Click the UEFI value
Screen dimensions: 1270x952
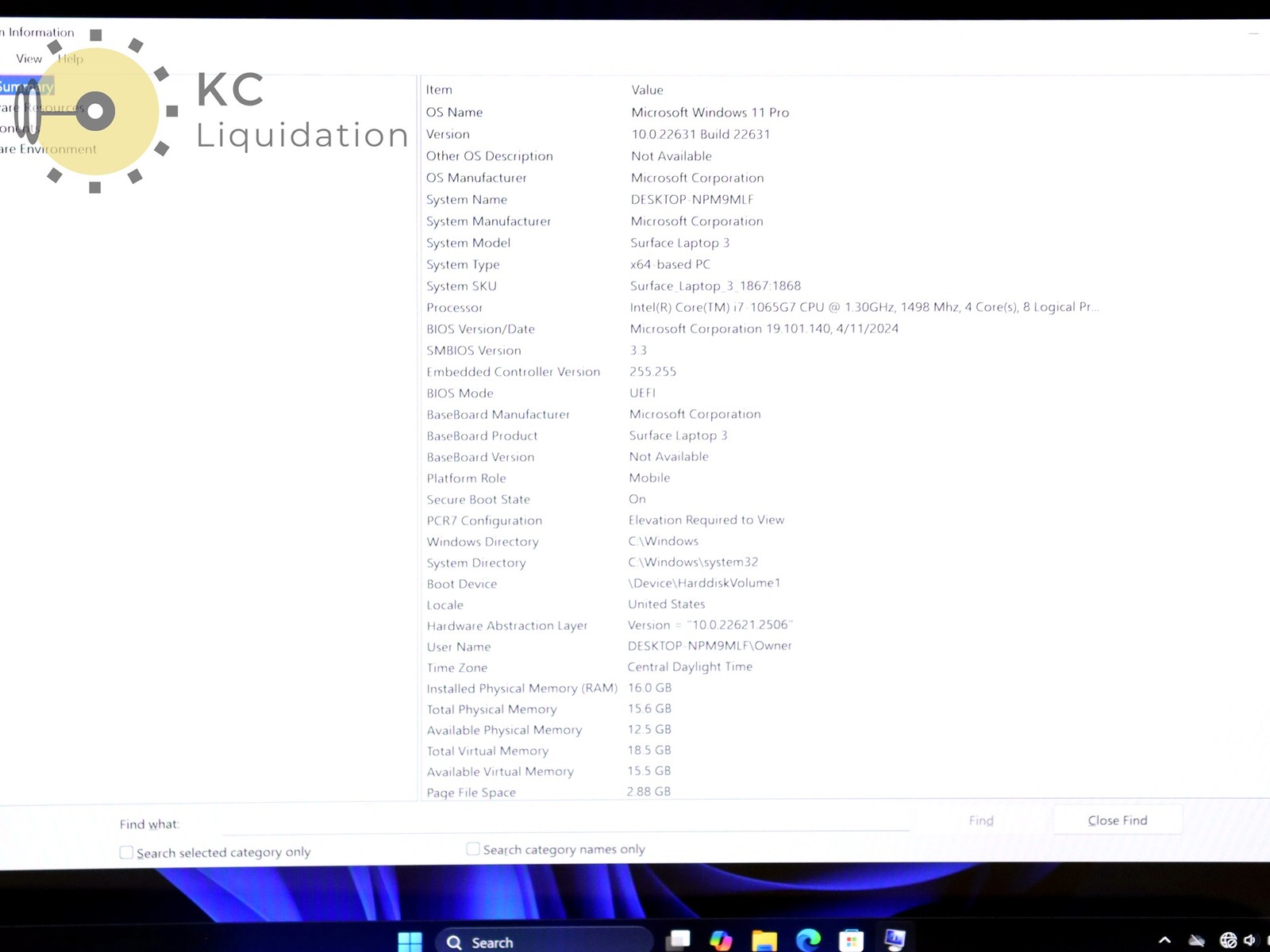pos(643,393)
